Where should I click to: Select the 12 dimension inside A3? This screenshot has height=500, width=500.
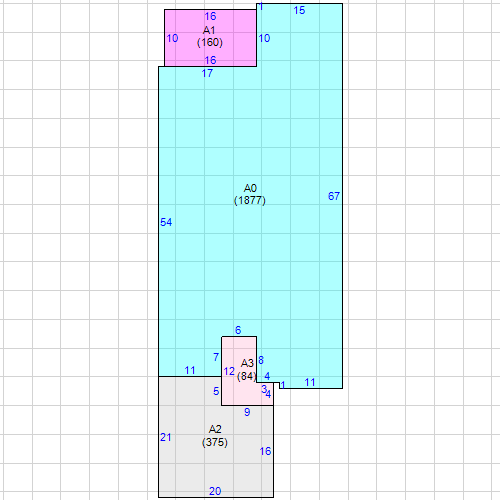[x=229, y=371]
